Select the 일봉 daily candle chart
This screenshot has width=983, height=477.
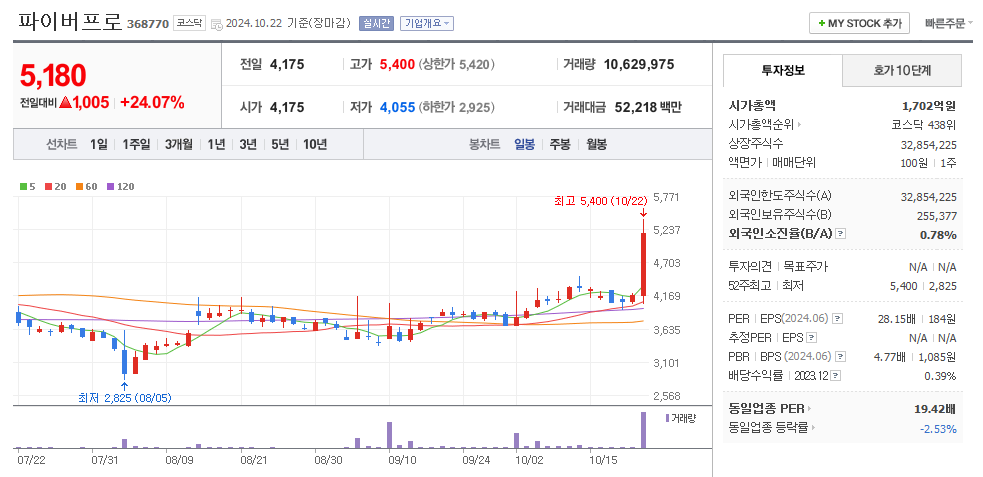coord(524,144)
